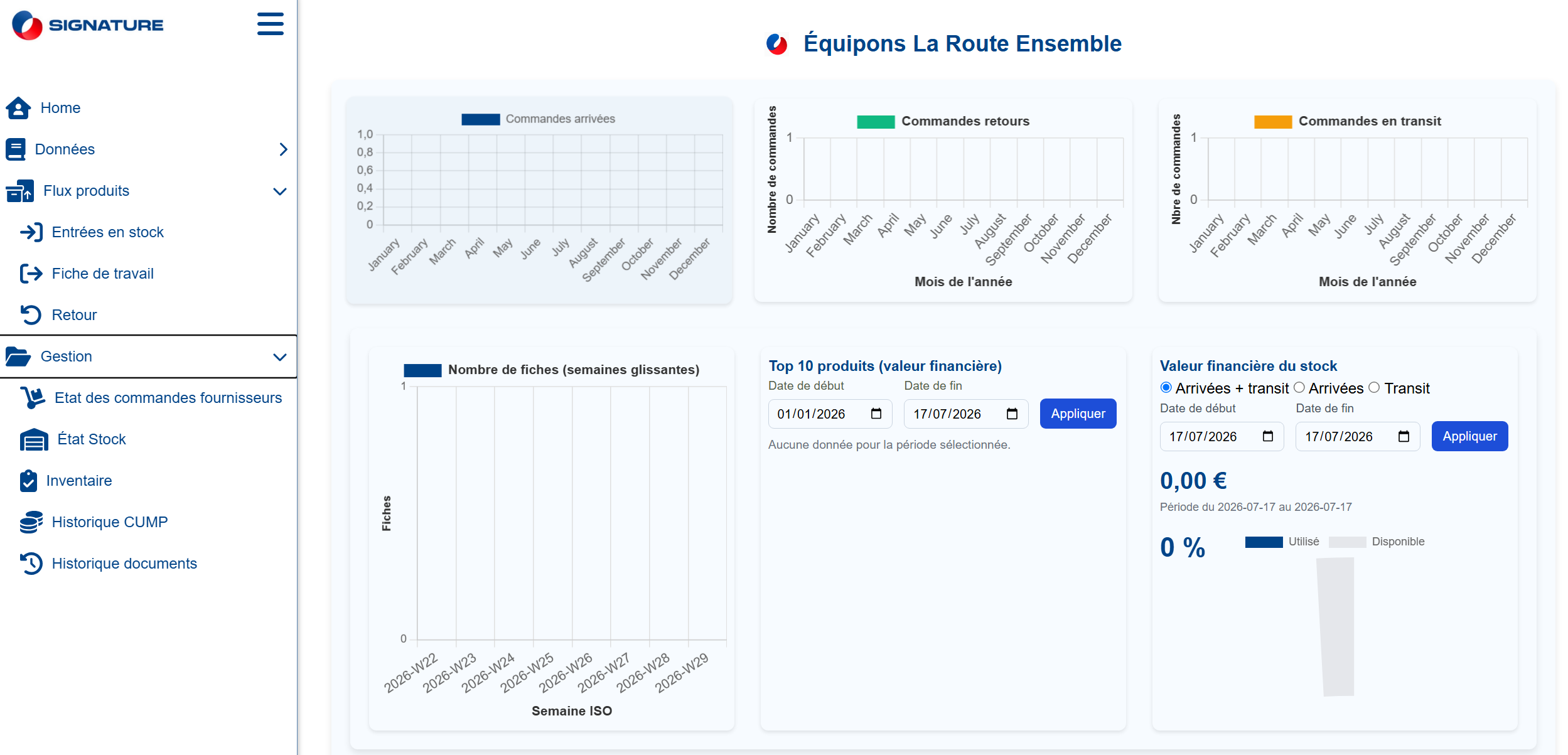The image size is (1568, 755).
Task: Click stock value date de fin field
Action: (1357, 436)
